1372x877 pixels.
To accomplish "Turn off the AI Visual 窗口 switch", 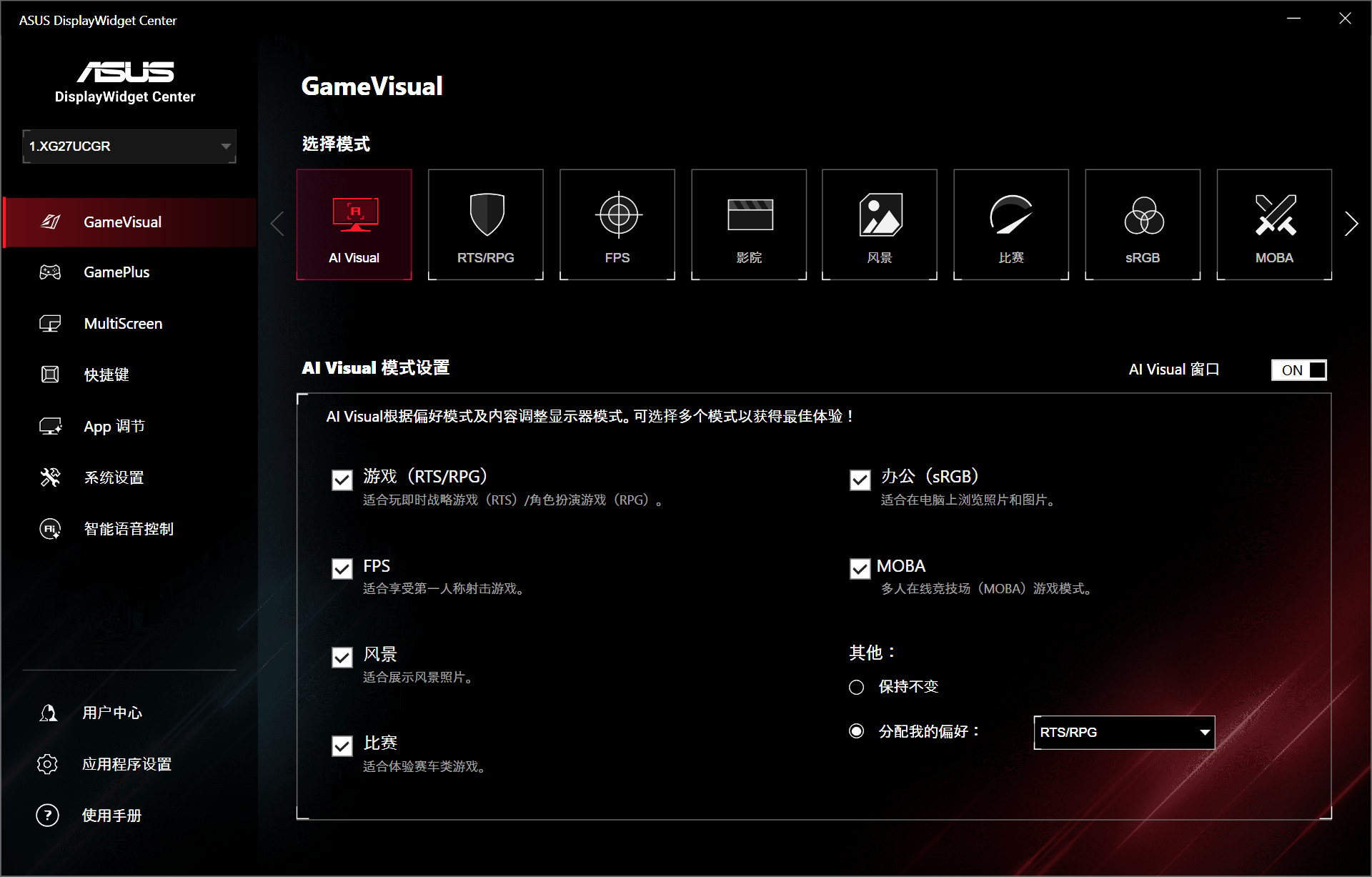I will point(1298,370).
